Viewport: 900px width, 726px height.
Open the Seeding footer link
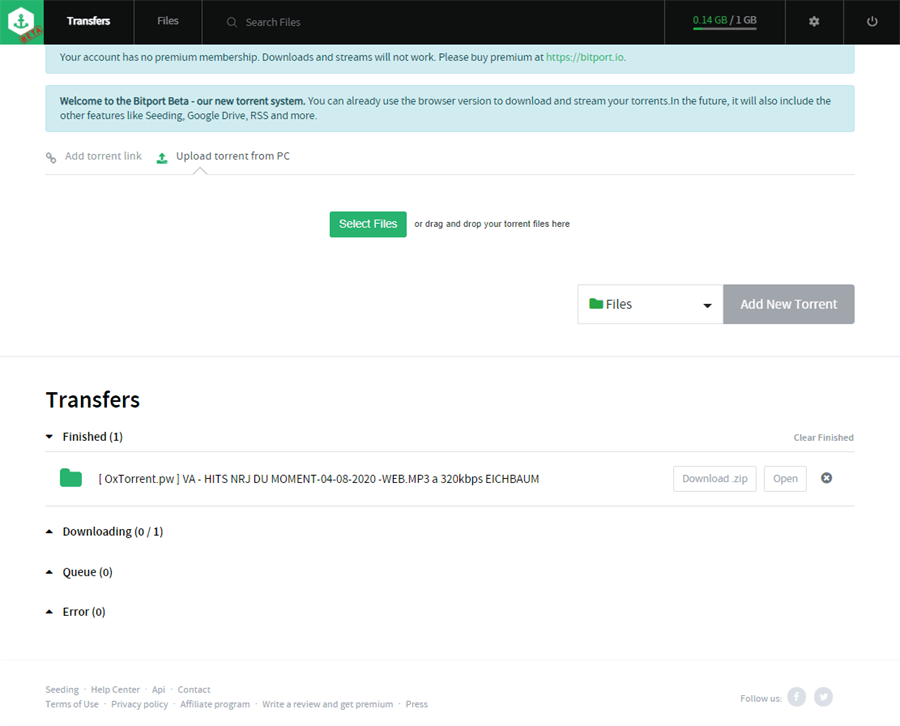62,689
